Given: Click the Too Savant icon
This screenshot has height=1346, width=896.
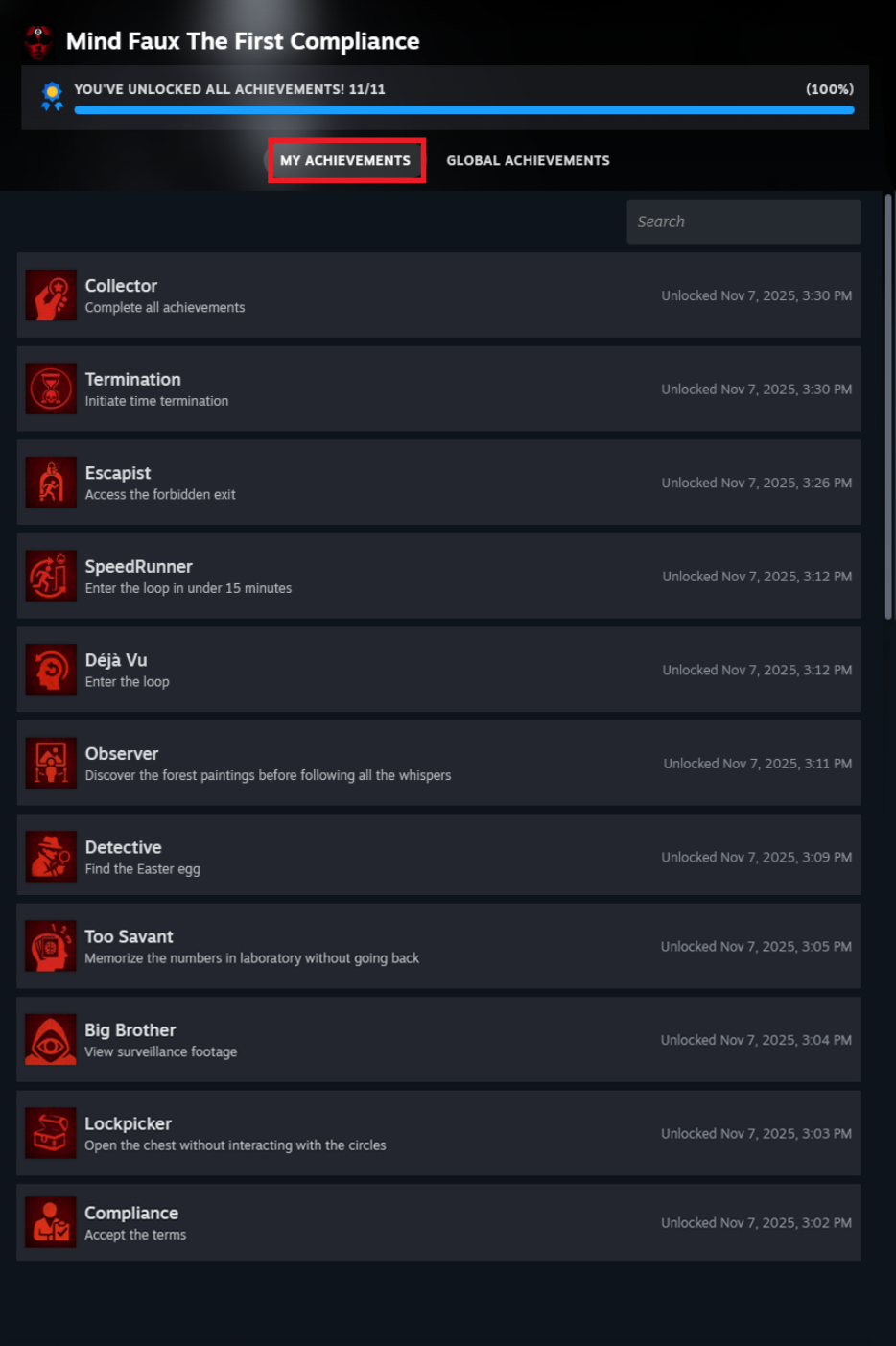Looking at the screenshot, I should coord(51,946).
